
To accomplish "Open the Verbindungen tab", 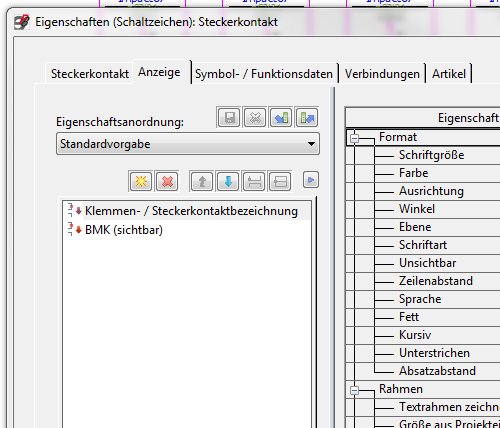I will [382, 74].
